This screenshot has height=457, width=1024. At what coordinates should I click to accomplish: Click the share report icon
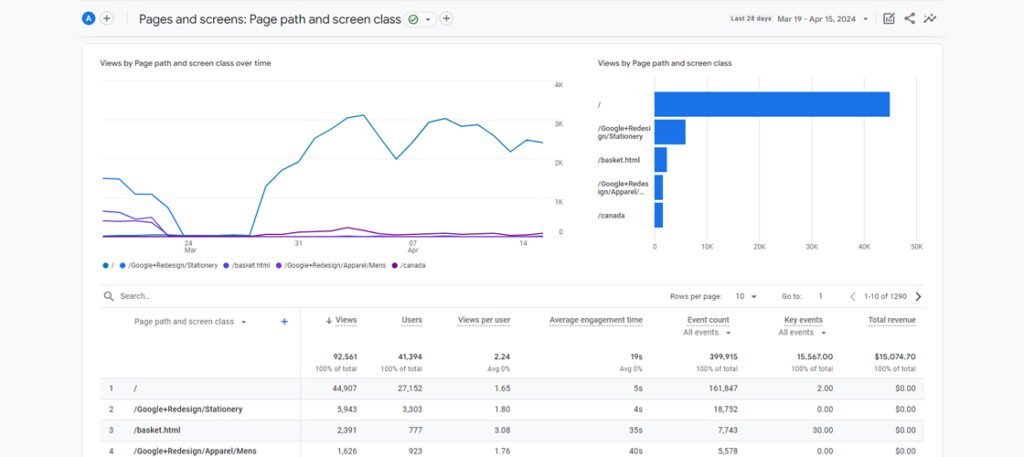tap(910, 18)
